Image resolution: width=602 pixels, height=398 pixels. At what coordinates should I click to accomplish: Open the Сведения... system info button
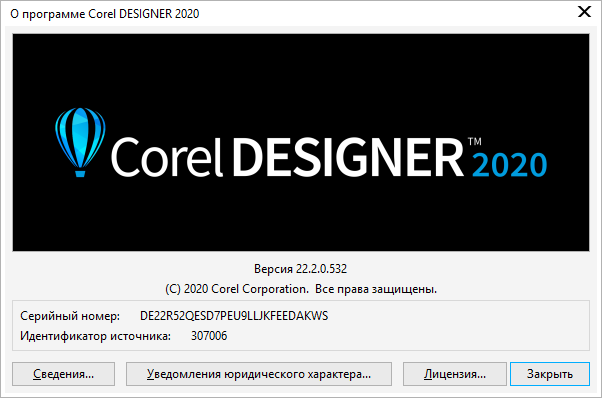pyautogui.click(x=63, y=374)
